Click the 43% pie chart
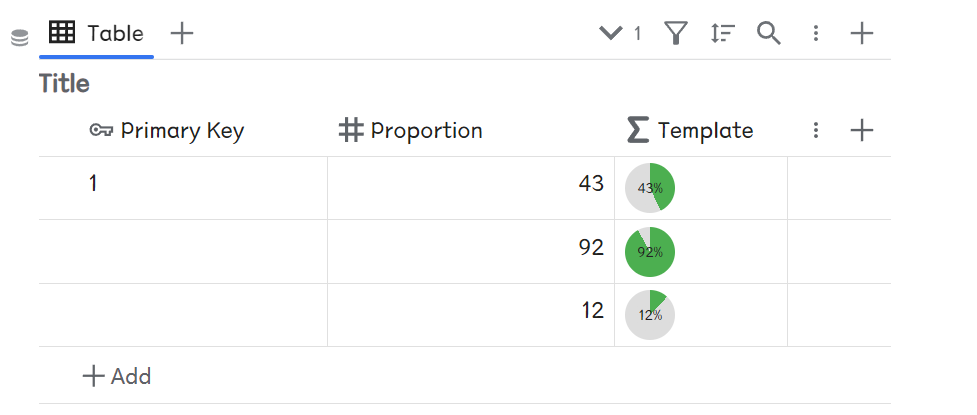The height and width of the screenshot is (415, 977). [x=650, y=188]
